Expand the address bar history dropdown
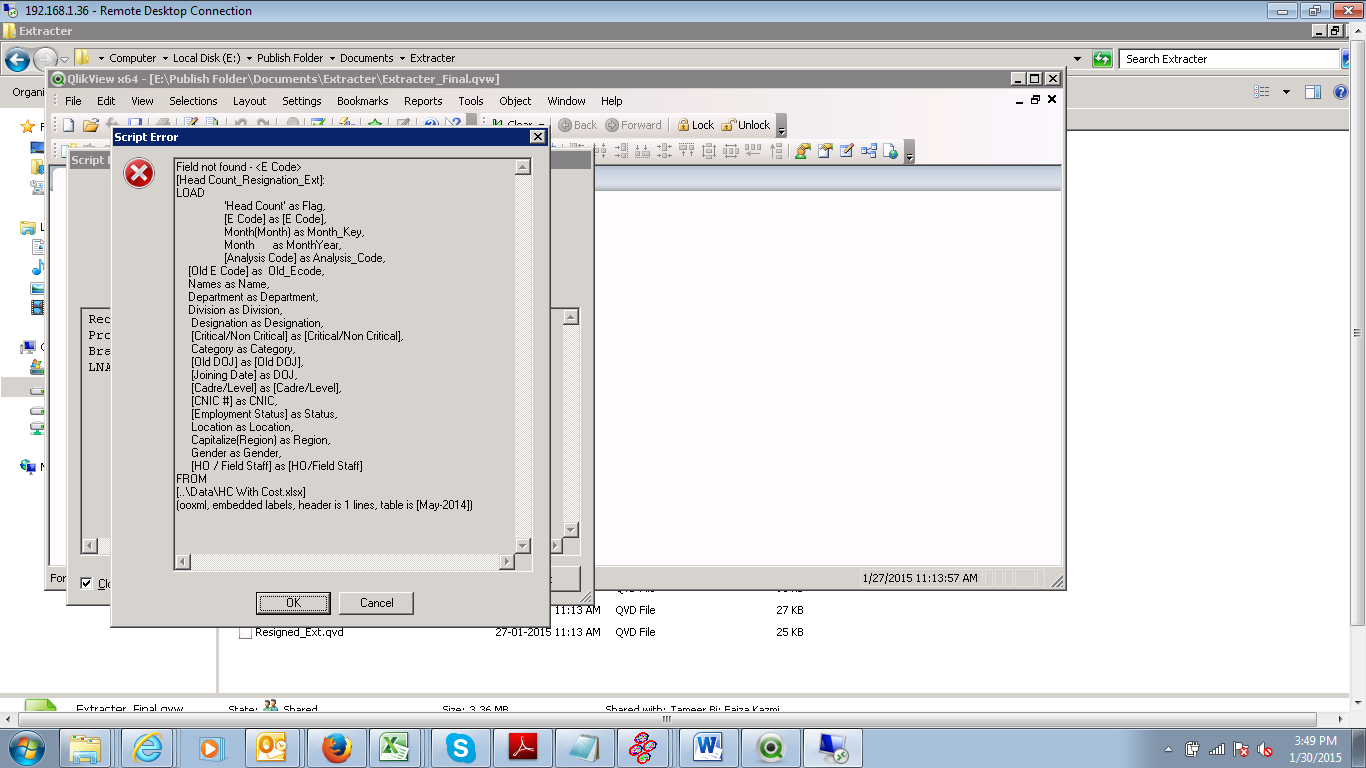 [x=1078, y=59]
